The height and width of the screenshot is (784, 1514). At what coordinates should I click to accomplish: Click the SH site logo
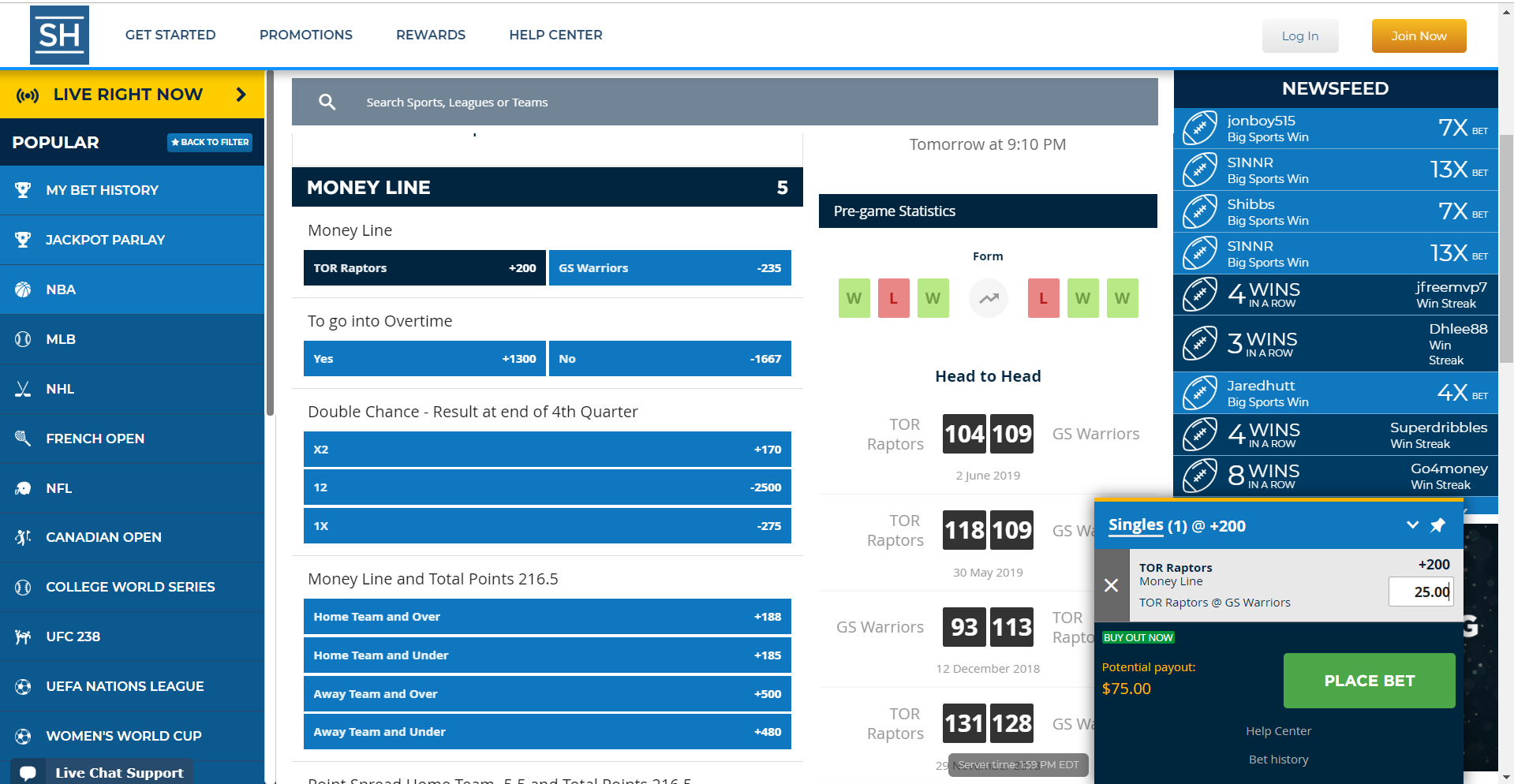59,35
